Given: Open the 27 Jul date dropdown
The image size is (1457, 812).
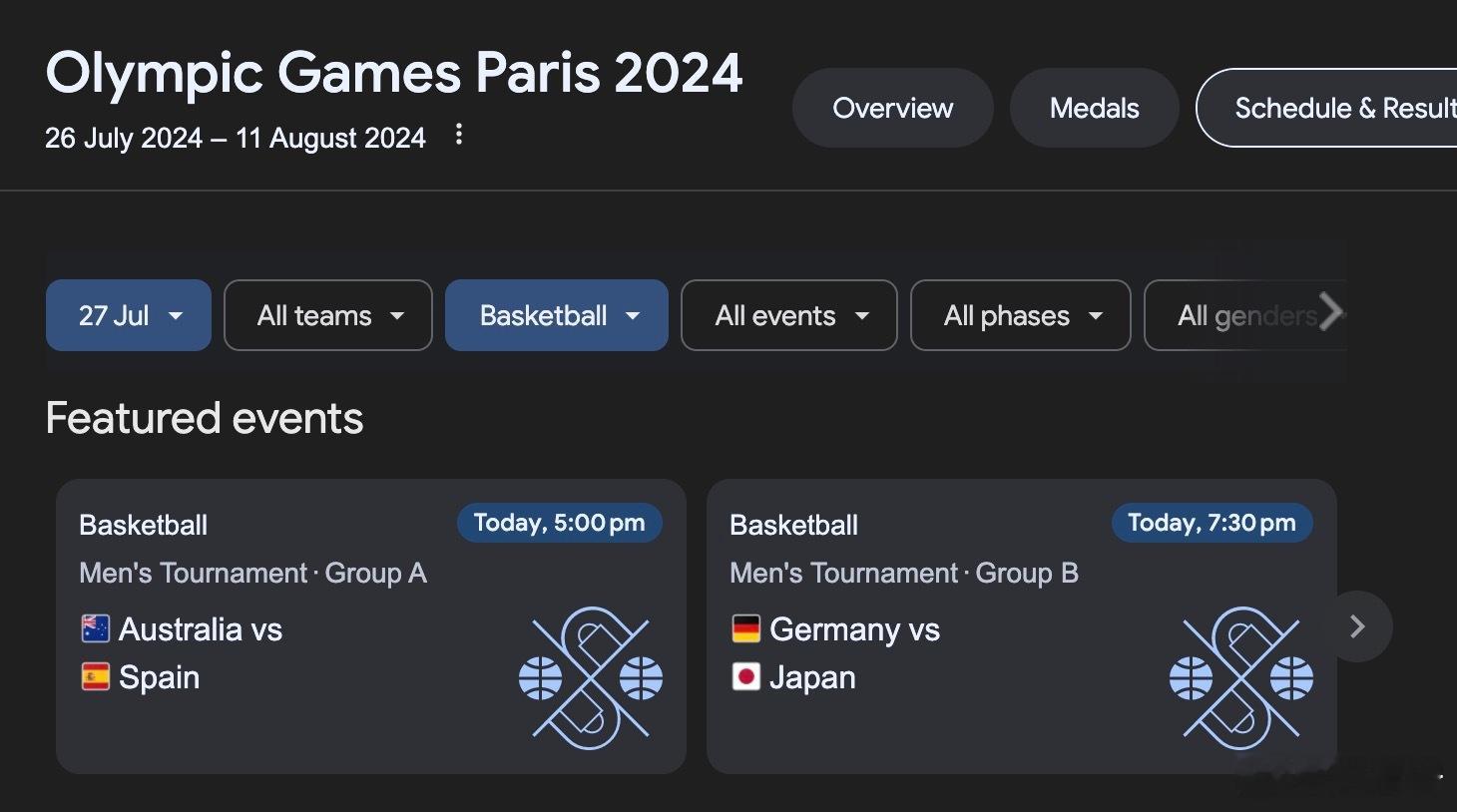Looking at the screenshot, I should pyautogui.click(x=129, y=316).
